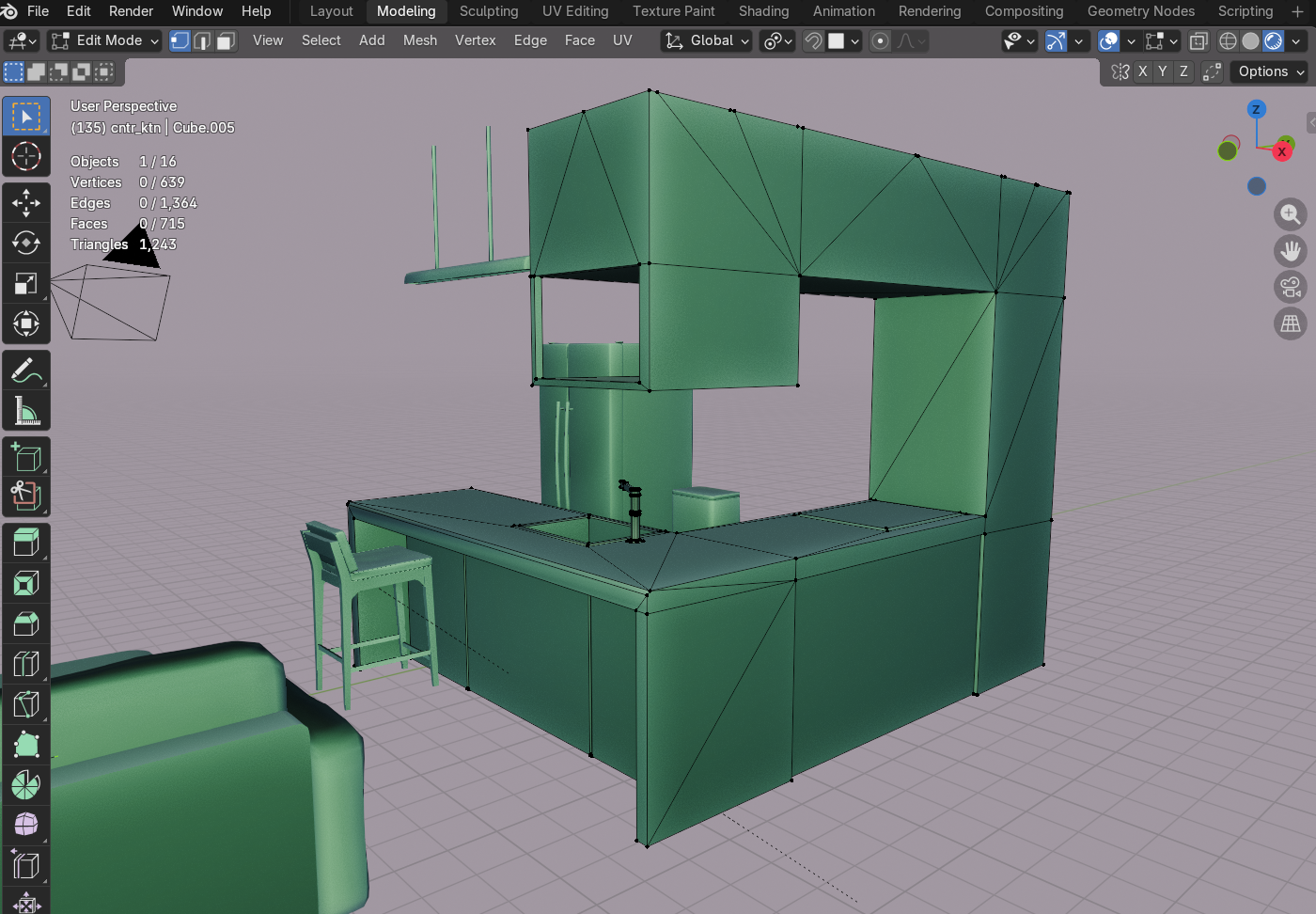This screenshot has width=1316, height=914.
Task: Click the Blender logo icon
Action: click(x=10, y=11)
